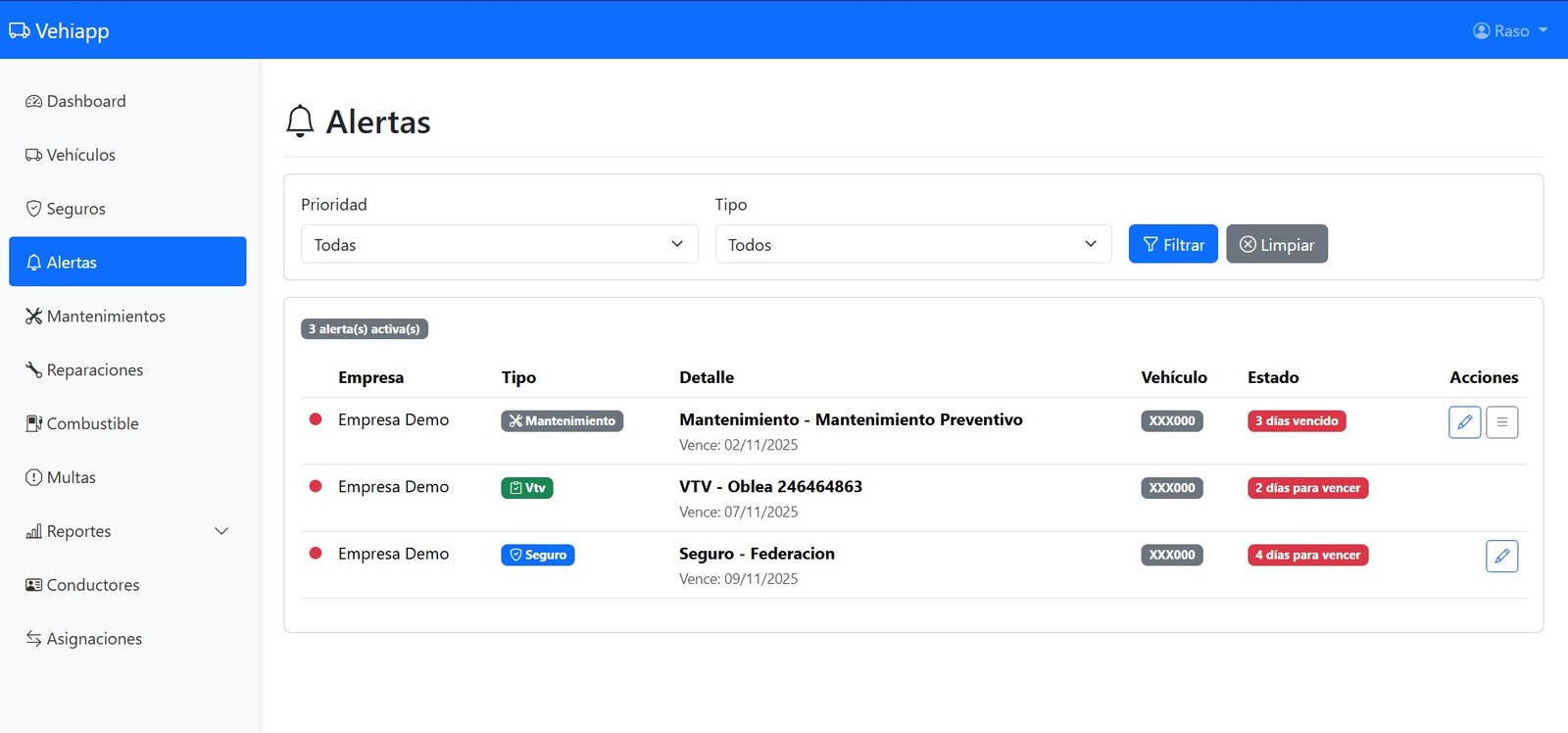Click the red priority dot on VTV row
This screenshot has height=733, width=1568.
[316, 486]
